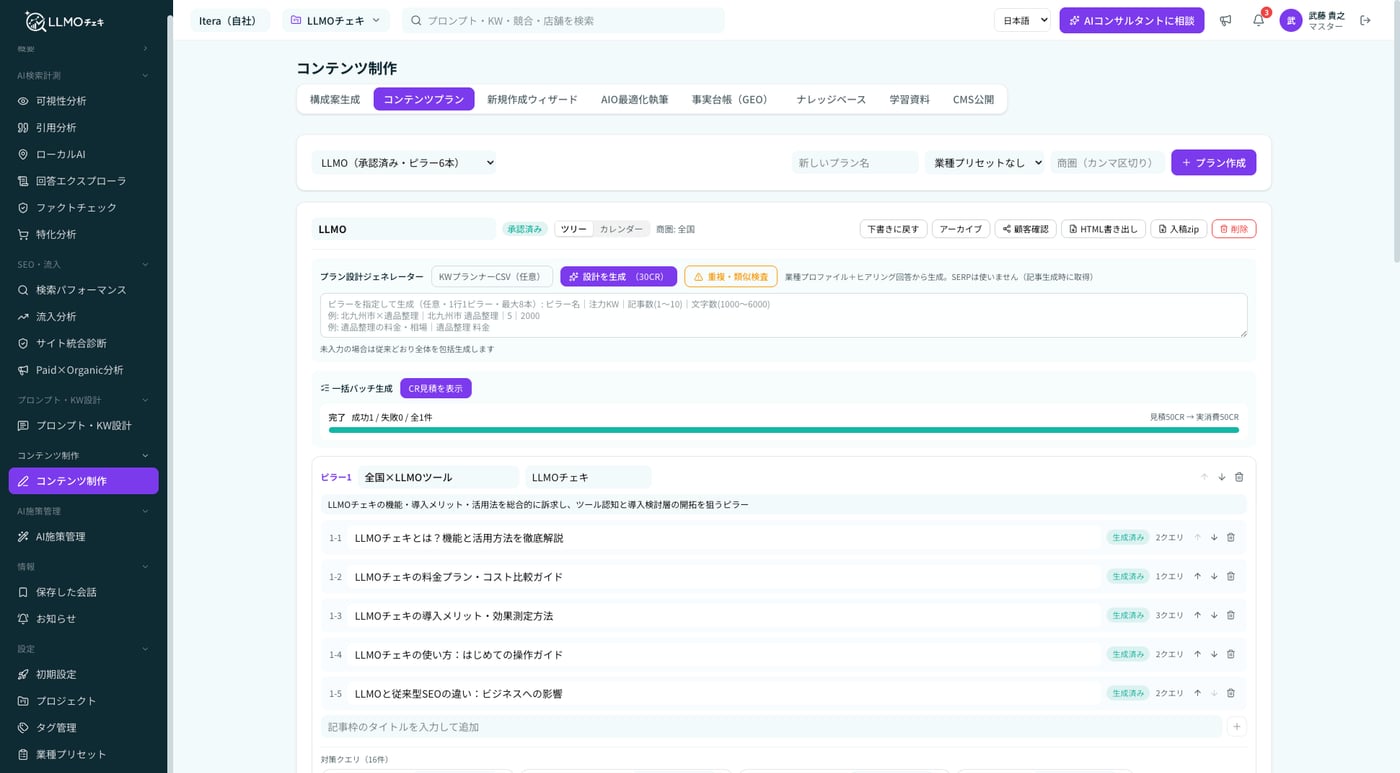Switch to the 構成案生成 tab
The height and width of the screenshot is (773, 1400).
tap(335, 99)
